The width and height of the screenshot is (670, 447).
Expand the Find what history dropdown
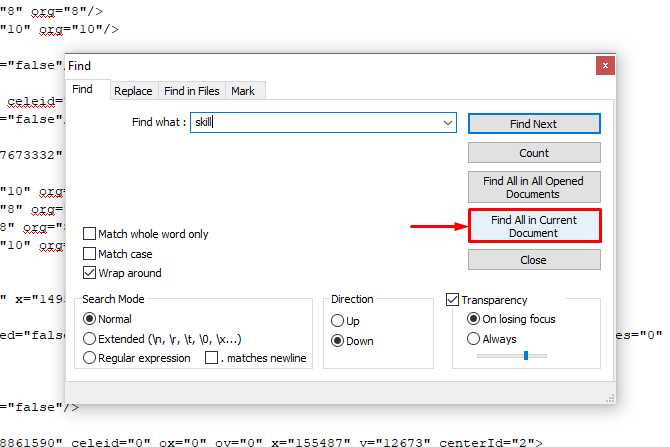click(x=448, y=123)
